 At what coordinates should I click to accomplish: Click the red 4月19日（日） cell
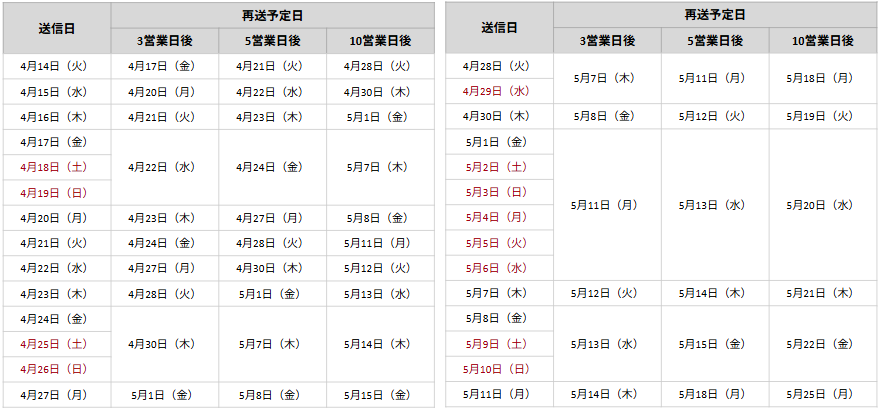pyautogui.click(x=56, y=192)
